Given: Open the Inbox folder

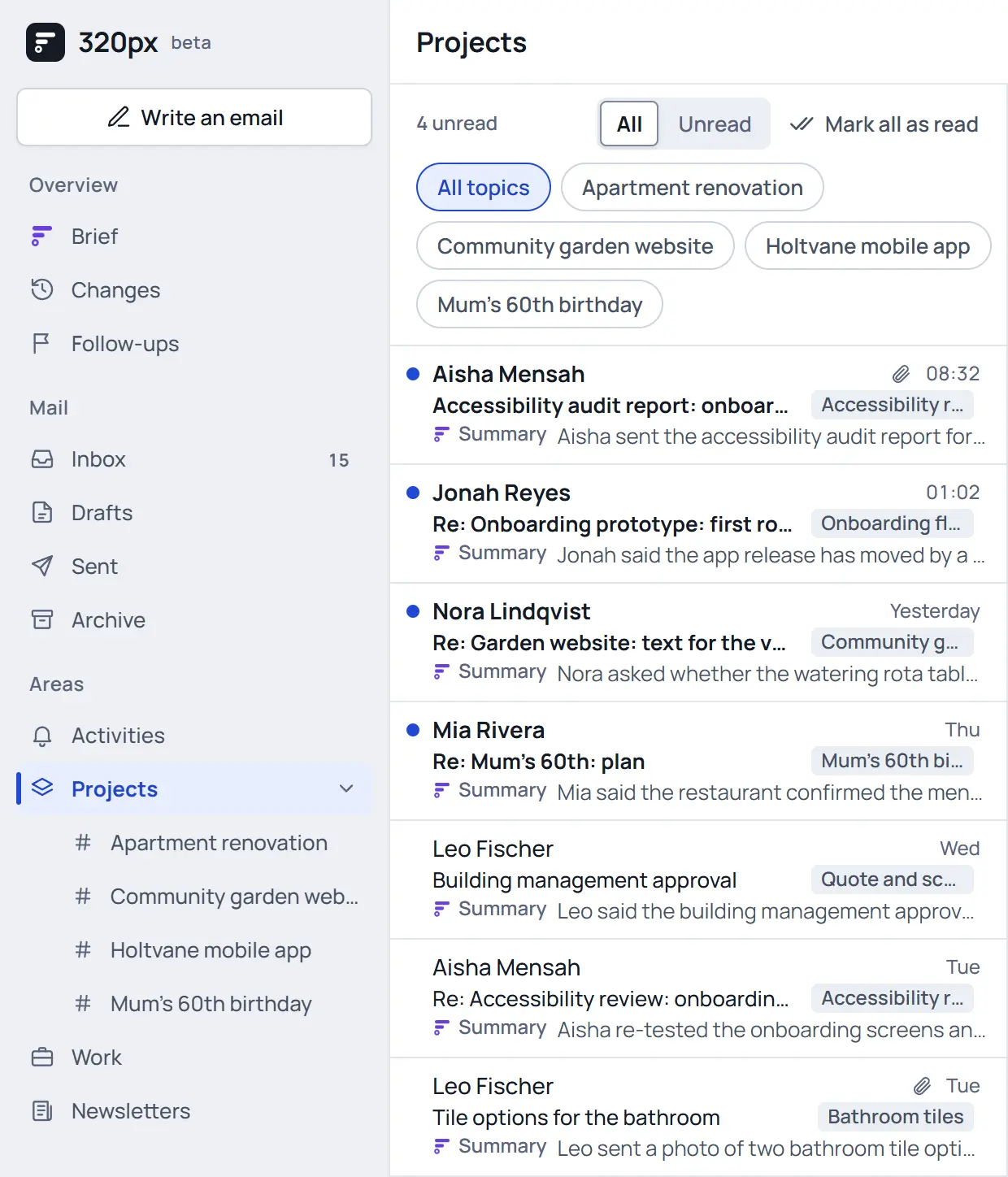Looking at the screenshot, I should [194, 459].
